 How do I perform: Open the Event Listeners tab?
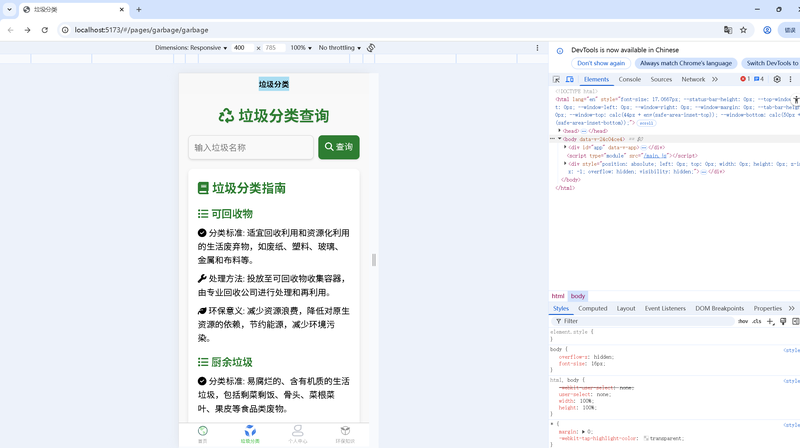(x=665, y=308)
